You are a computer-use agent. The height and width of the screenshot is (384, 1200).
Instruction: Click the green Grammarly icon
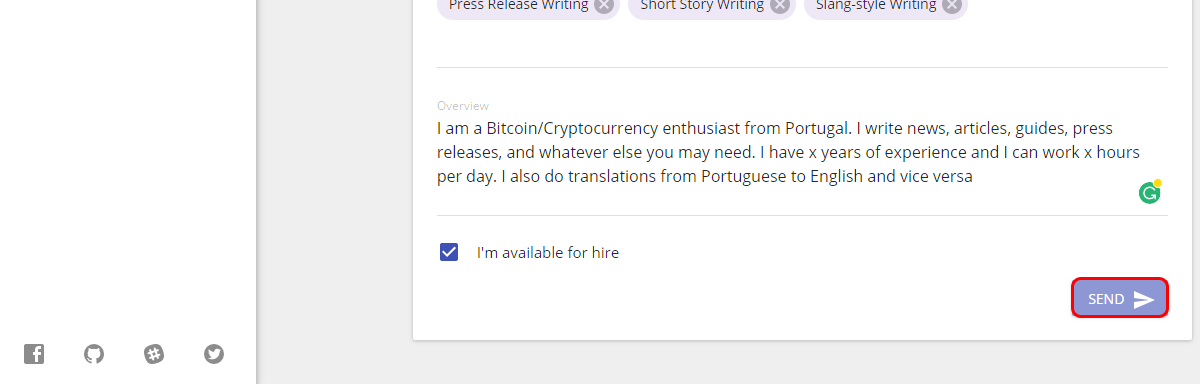(x=1150, y=192)
